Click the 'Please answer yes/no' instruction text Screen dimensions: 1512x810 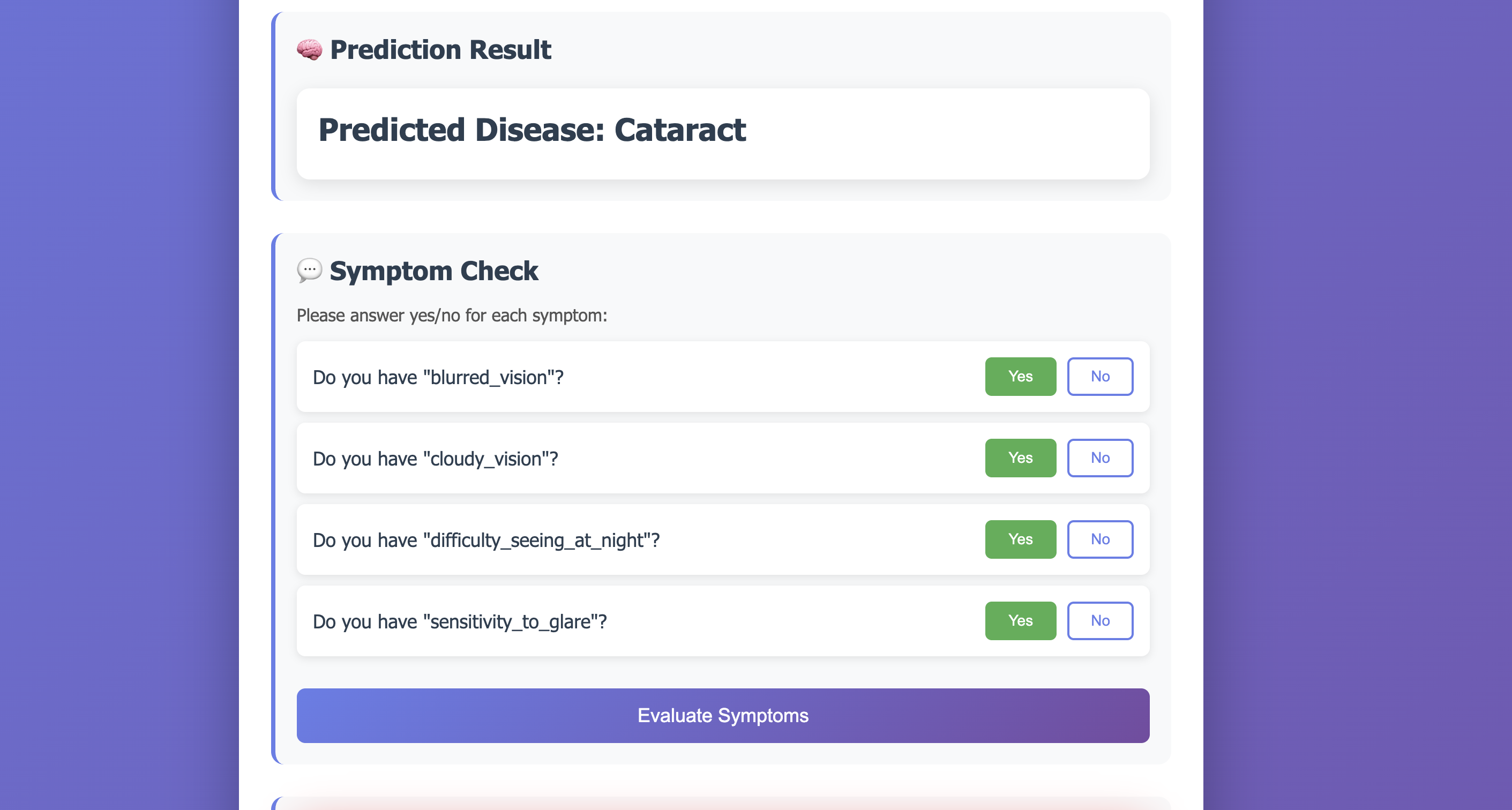[451, 316]
